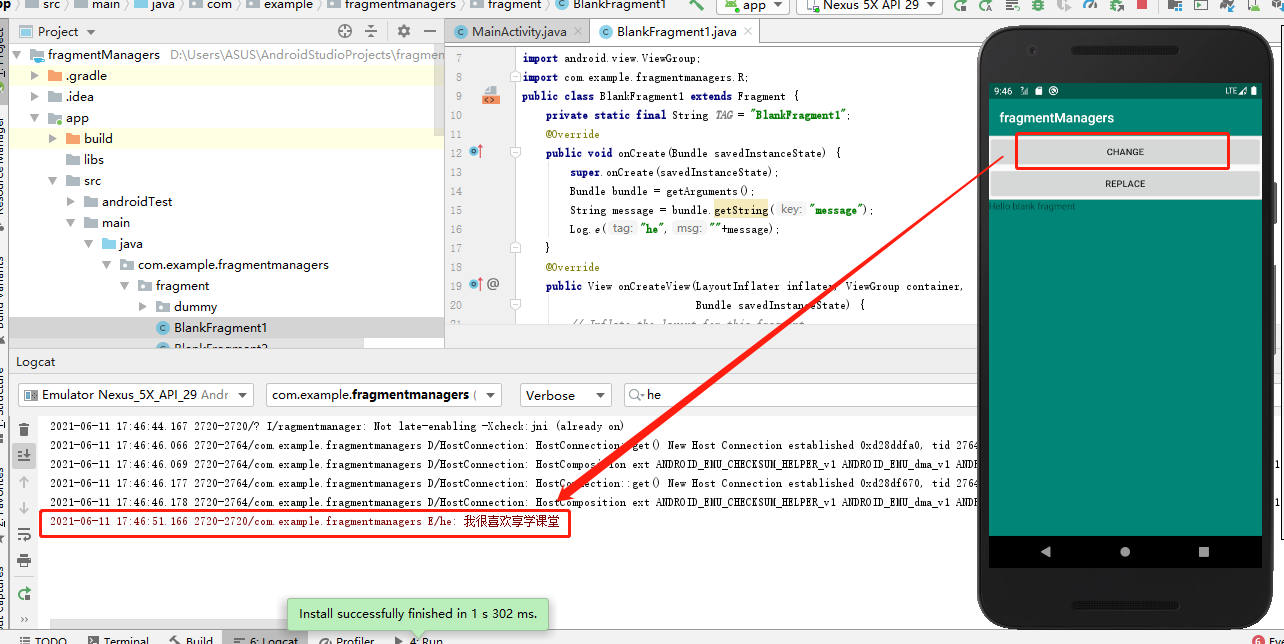Open the Profiler tool window tab
The height and width of the screenshot is (644, 1284).
(346, 638)
